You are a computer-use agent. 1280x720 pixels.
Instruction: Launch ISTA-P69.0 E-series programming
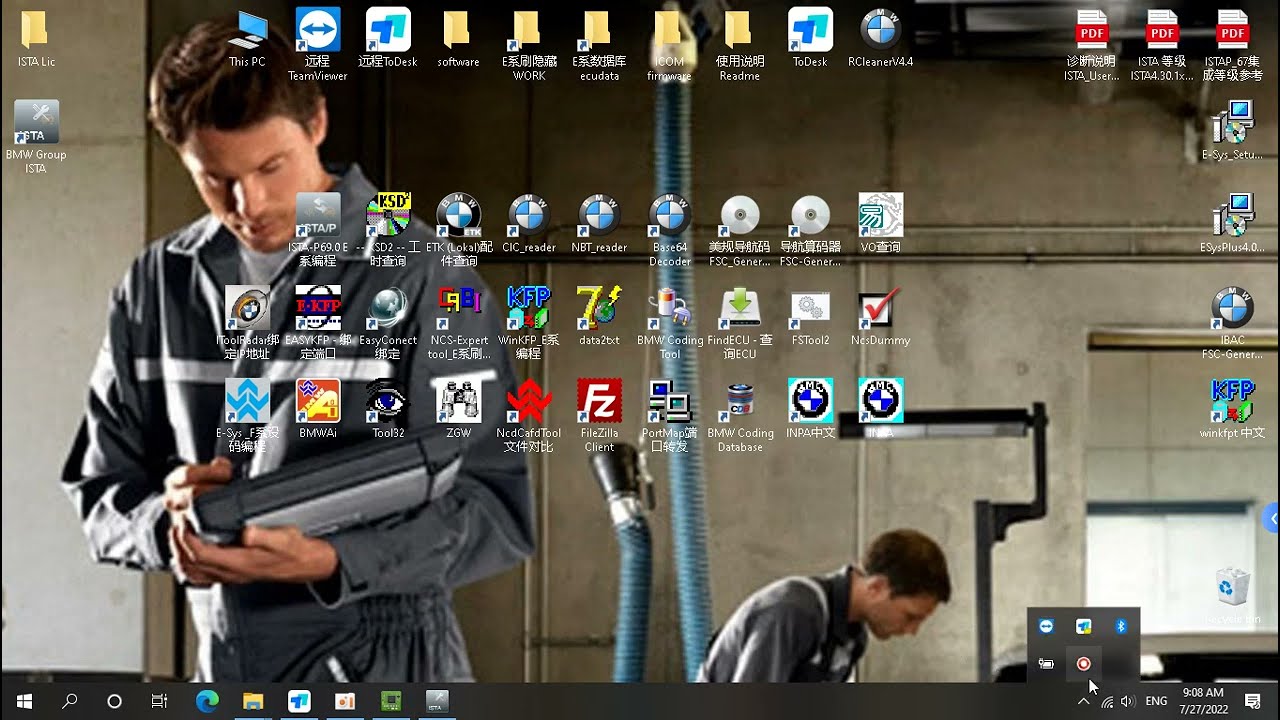pos(318,230)
